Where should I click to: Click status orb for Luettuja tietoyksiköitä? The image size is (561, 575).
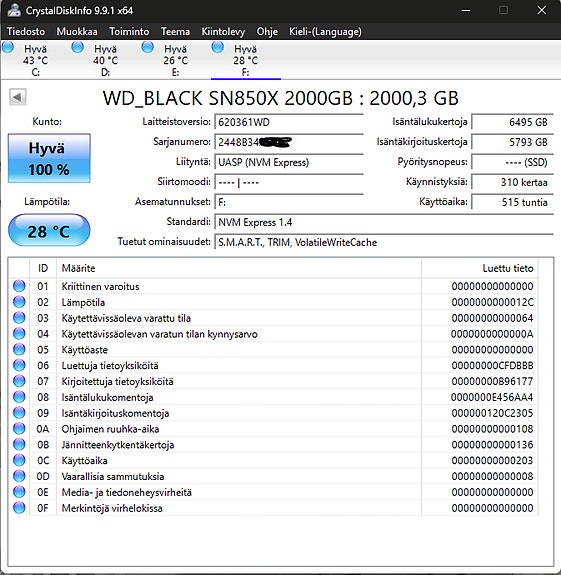pyautogui.click(x=19, y=365)
